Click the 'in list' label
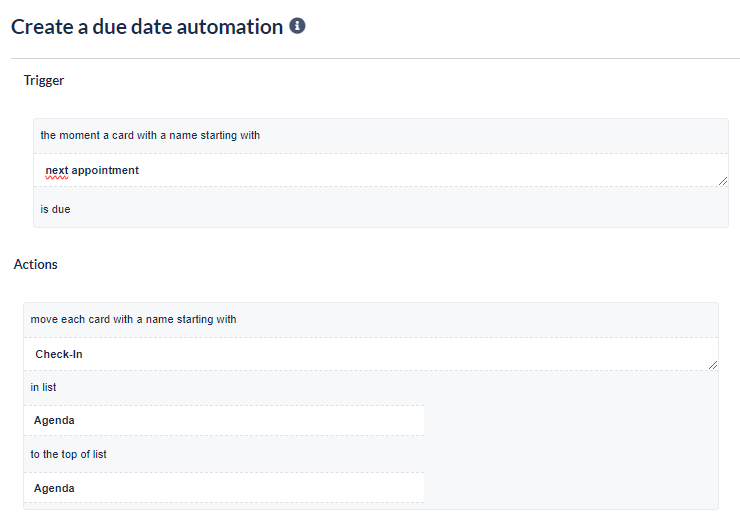Image resolution: width=740 pixels, height=528 pixels. 43,387
